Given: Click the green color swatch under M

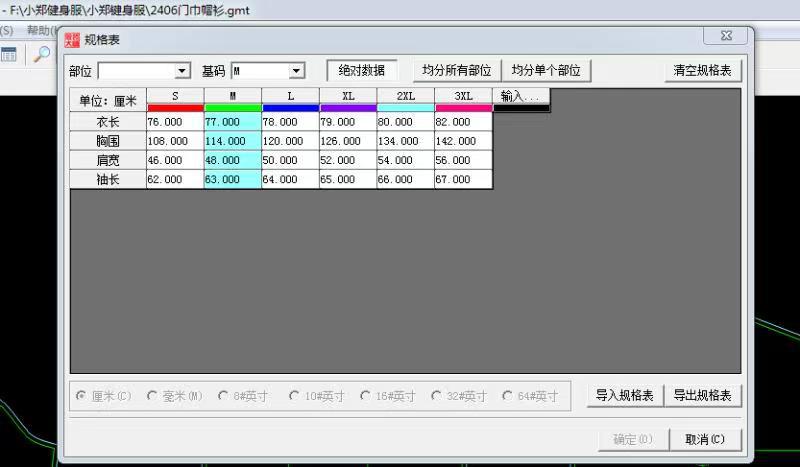Looking at the screenshot, I should coord(233,108).
